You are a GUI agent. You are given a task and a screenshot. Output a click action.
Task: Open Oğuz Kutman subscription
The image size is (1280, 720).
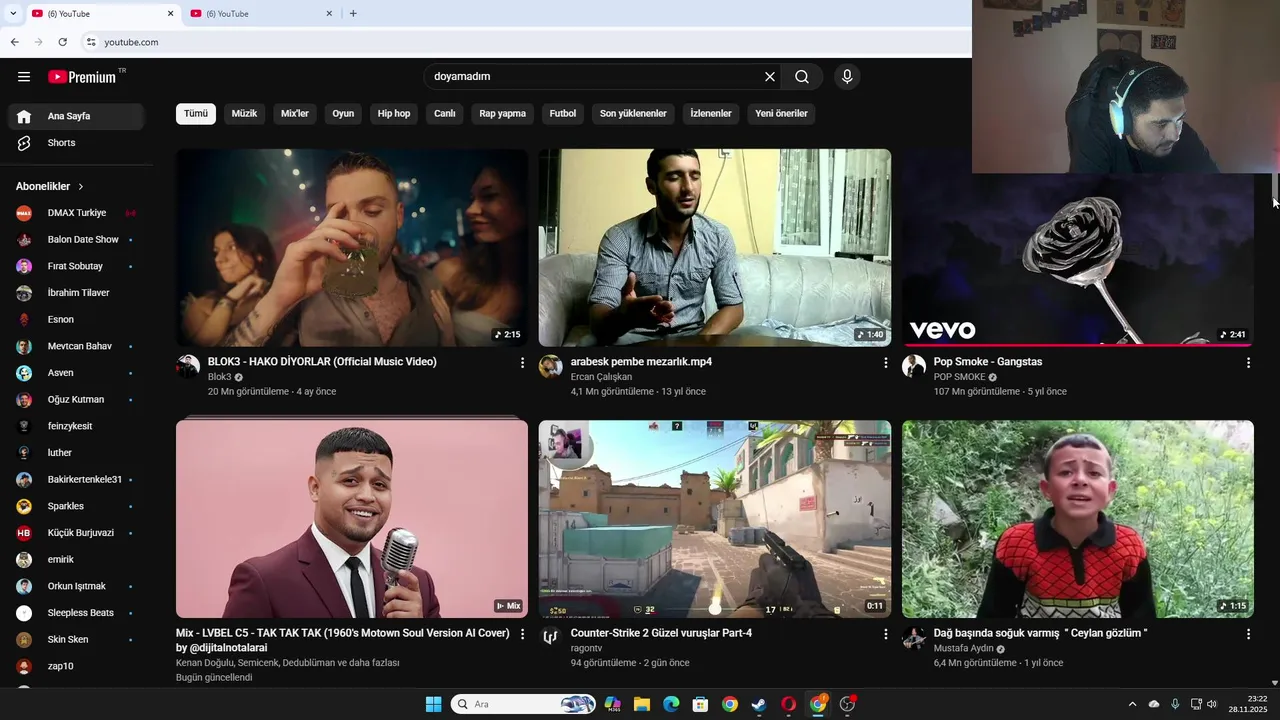click(x=76, y=400)
